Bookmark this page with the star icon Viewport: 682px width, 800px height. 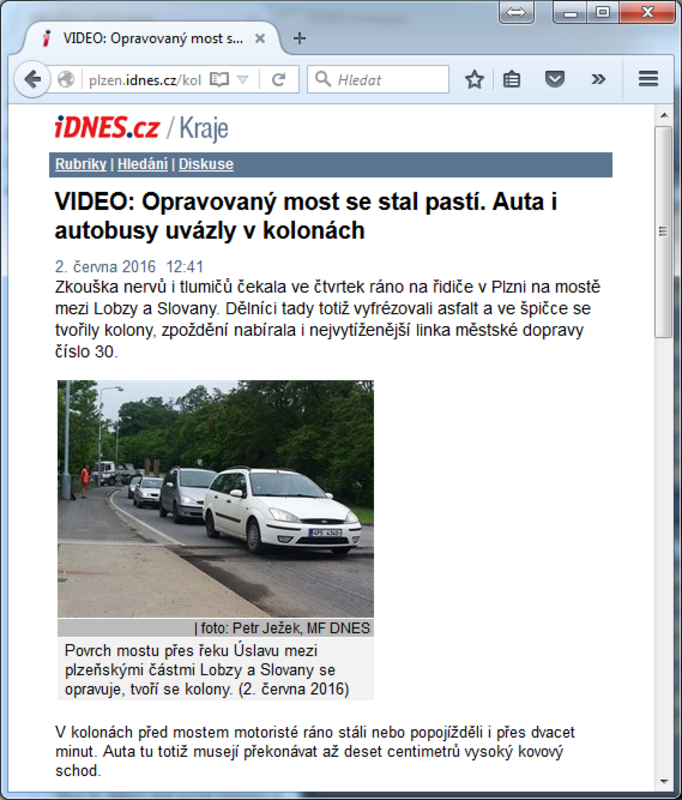coord(474,80)
